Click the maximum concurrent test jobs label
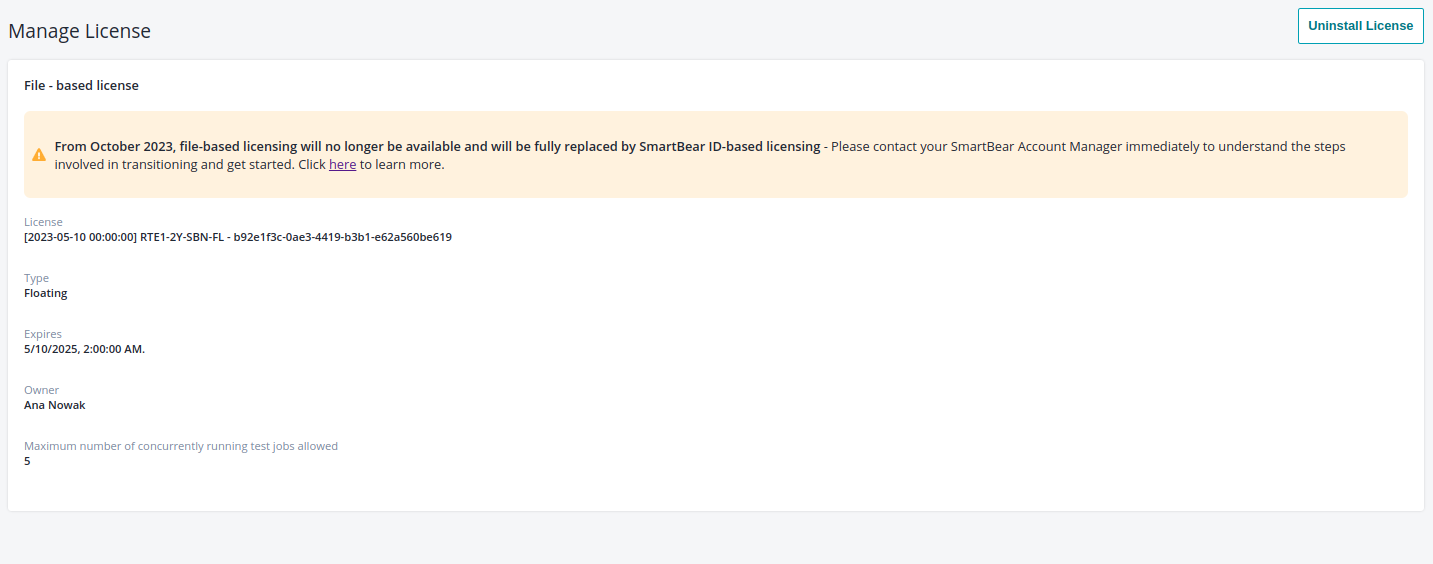Screen dimensions: 1433x564 point(181,446)
